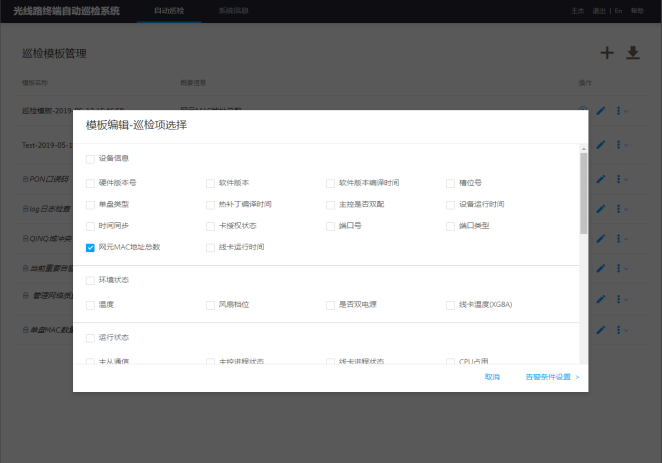Click edit pencil for Test-2019 row
The height and width of the screenshot is (463, 662).
[601, 144]
